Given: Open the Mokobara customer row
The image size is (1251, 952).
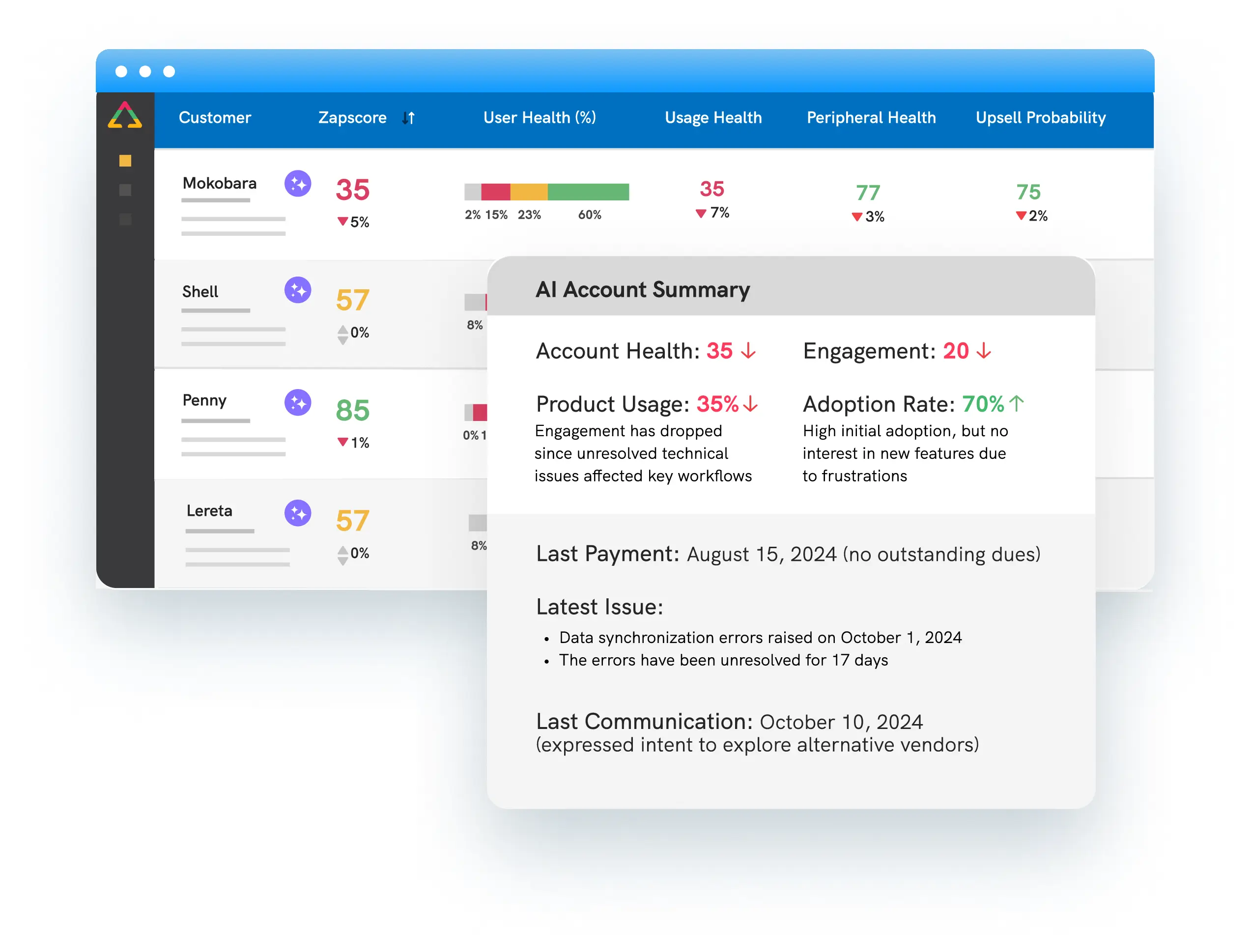Looking at the screenshot, I should [654, 203].
